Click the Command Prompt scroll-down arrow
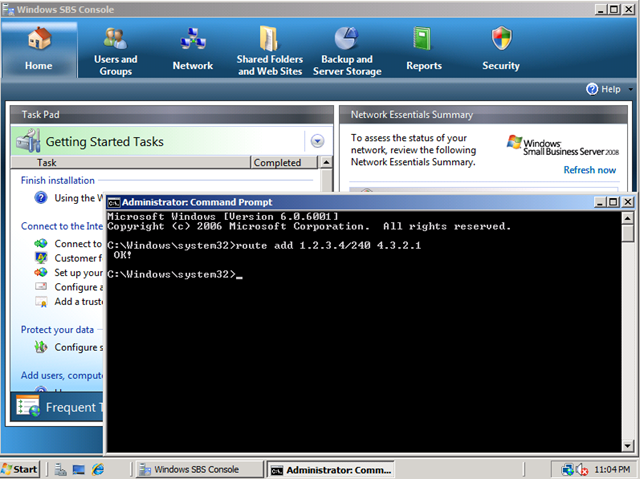The image size is (640, 479). [627, 446]
